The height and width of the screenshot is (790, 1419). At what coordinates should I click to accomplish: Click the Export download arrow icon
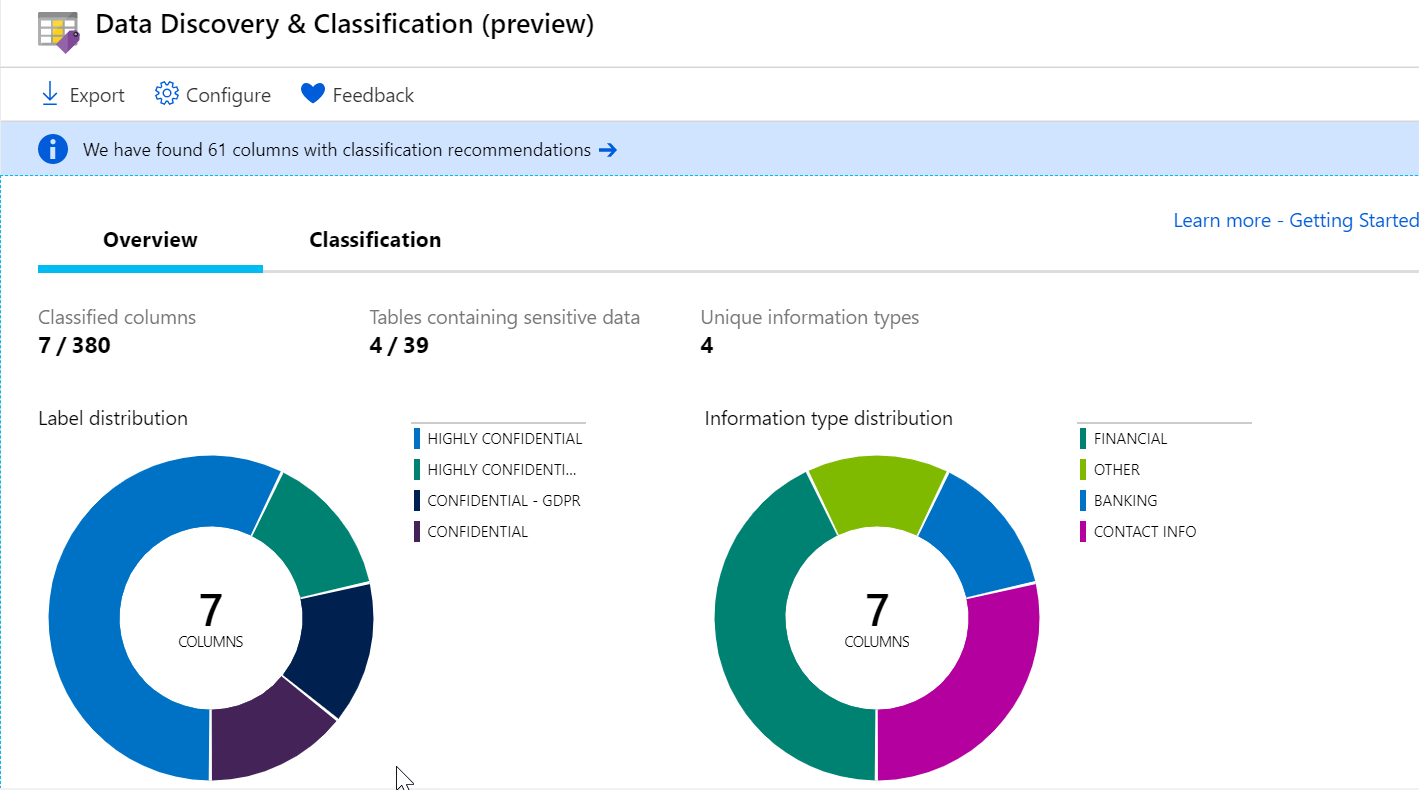(x=49, y=94)
